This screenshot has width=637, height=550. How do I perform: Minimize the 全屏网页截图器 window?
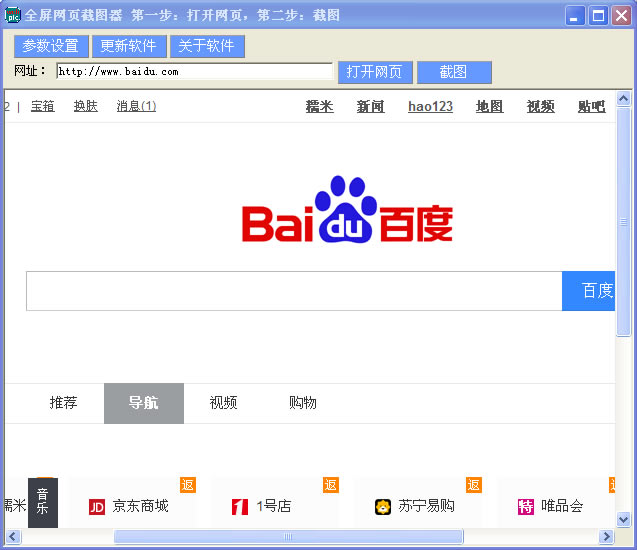click(x=575, y=16)
